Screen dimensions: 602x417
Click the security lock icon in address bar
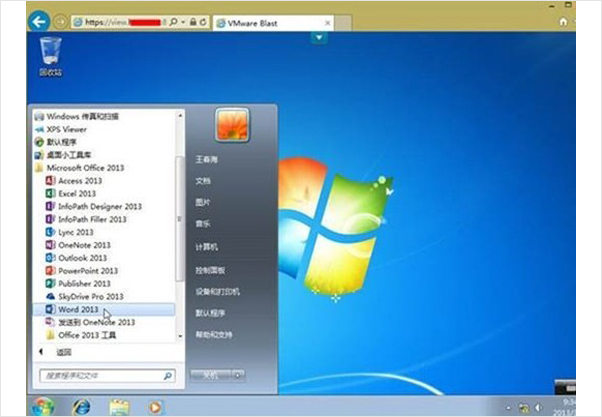click(193, 22)
